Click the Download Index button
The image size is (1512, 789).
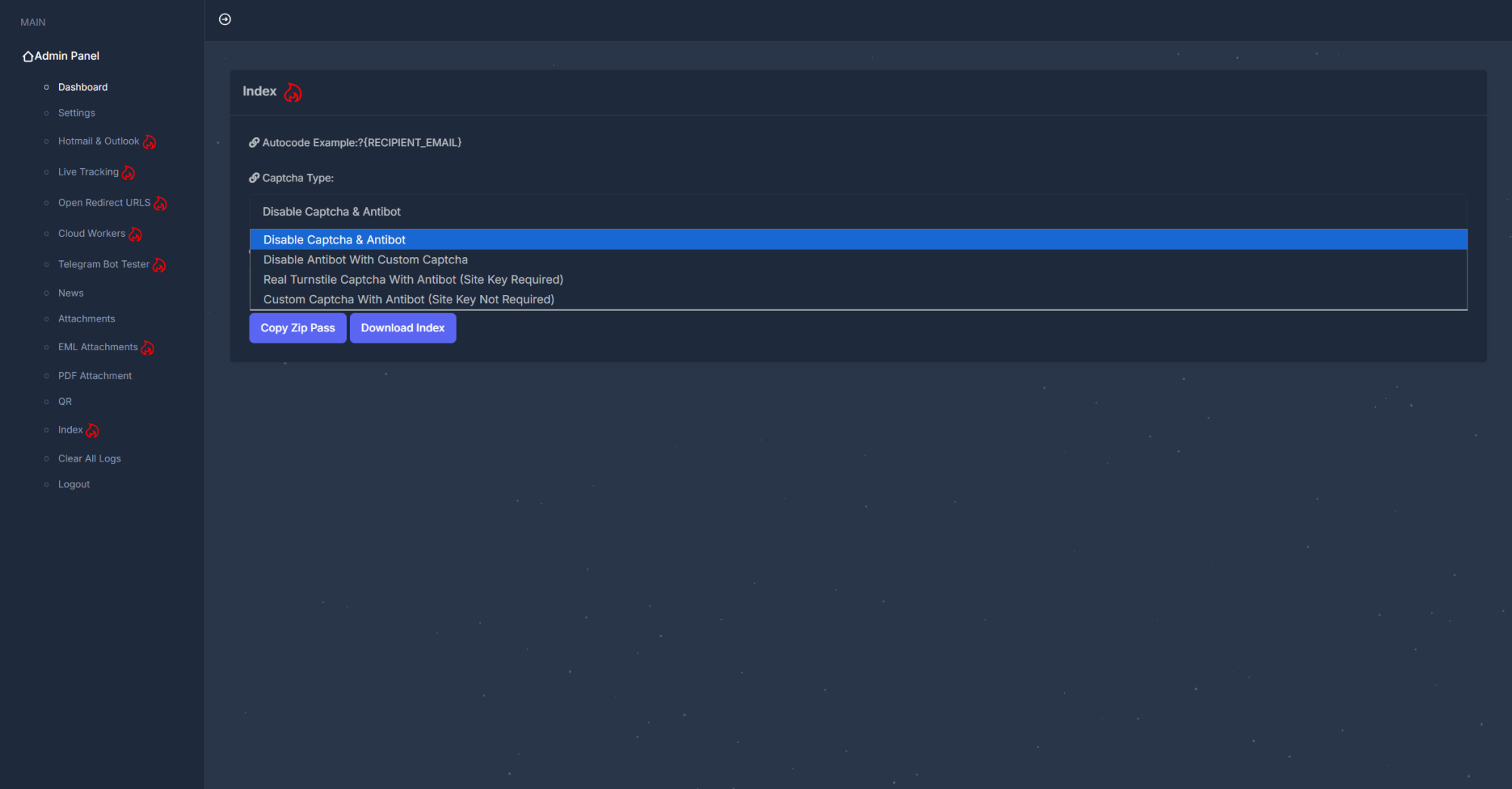pyautogui.click(x=402, y=328)
